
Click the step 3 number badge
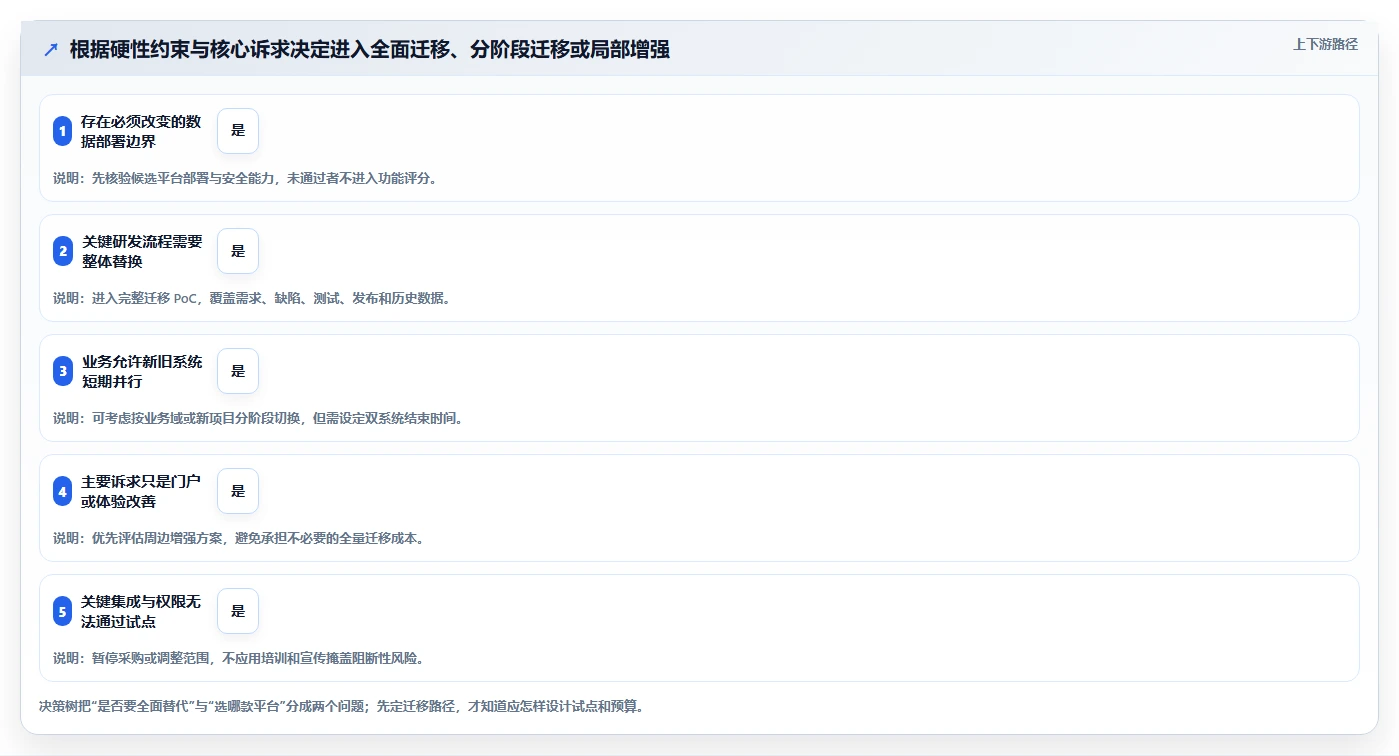pyautogui.click(x=62, y=371)
